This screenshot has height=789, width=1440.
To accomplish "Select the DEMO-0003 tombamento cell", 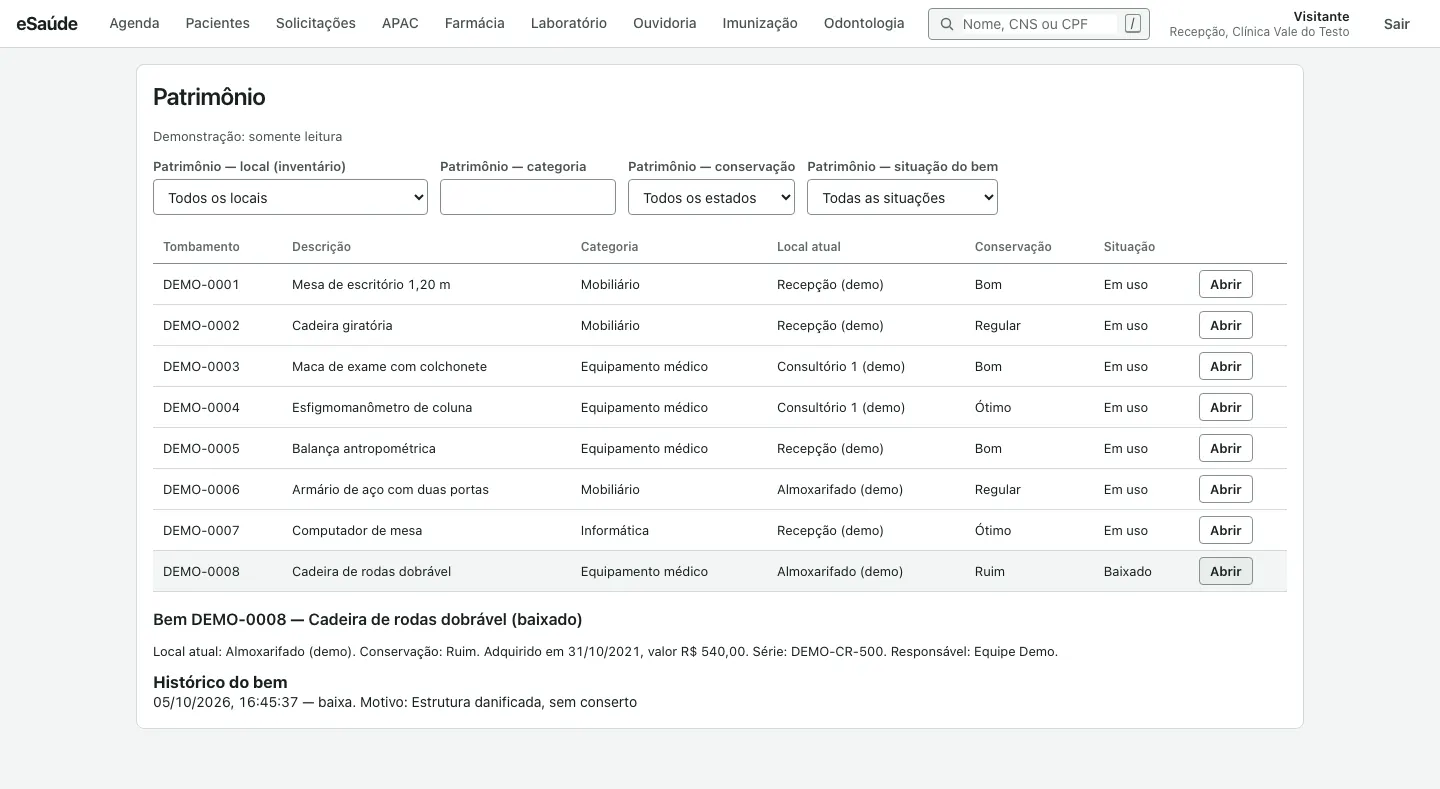I will [201, 366].
